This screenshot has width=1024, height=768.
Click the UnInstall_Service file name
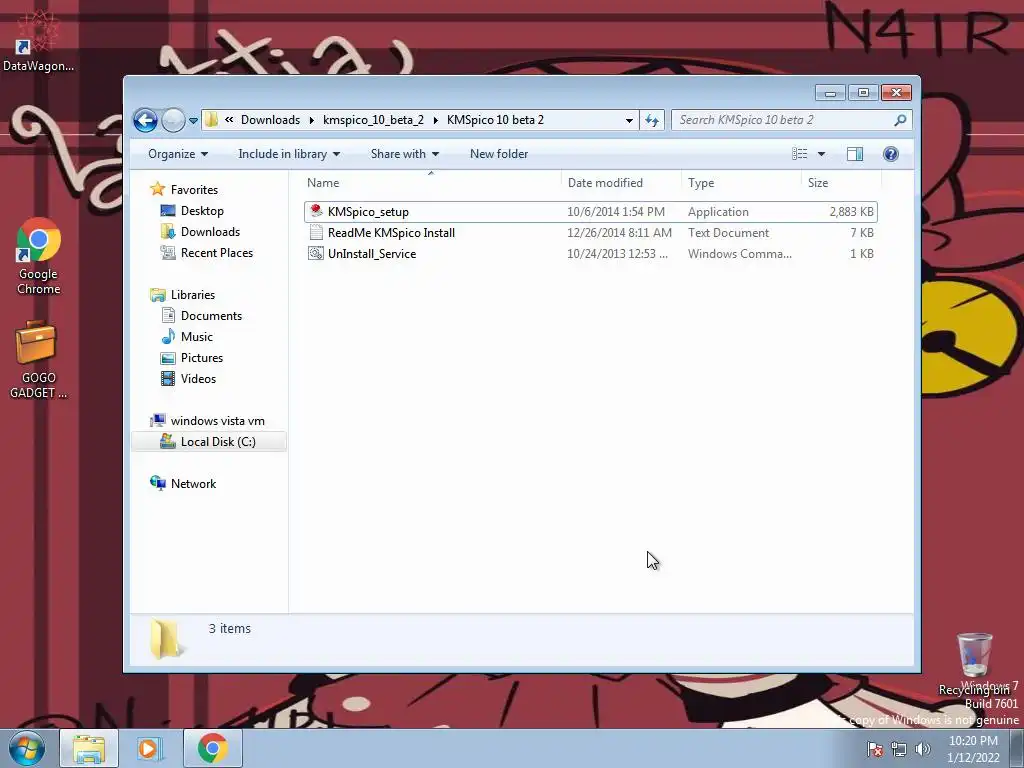point(372,253)
